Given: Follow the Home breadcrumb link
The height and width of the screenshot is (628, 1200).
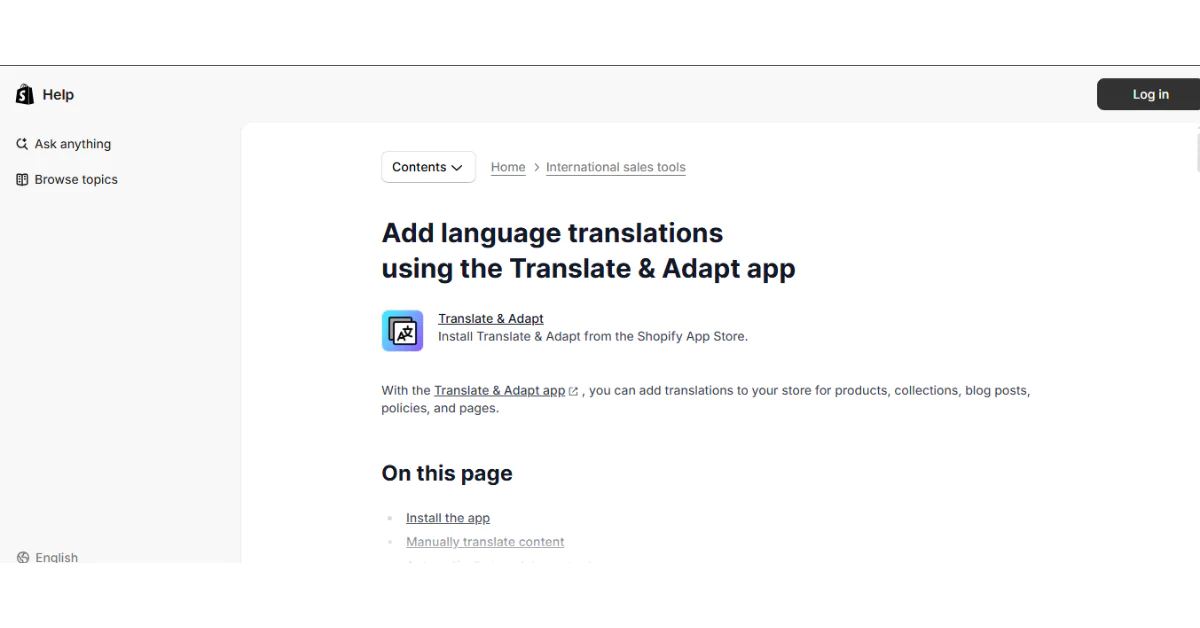Looking at the screenshot, I should click(x=508, y=167).
